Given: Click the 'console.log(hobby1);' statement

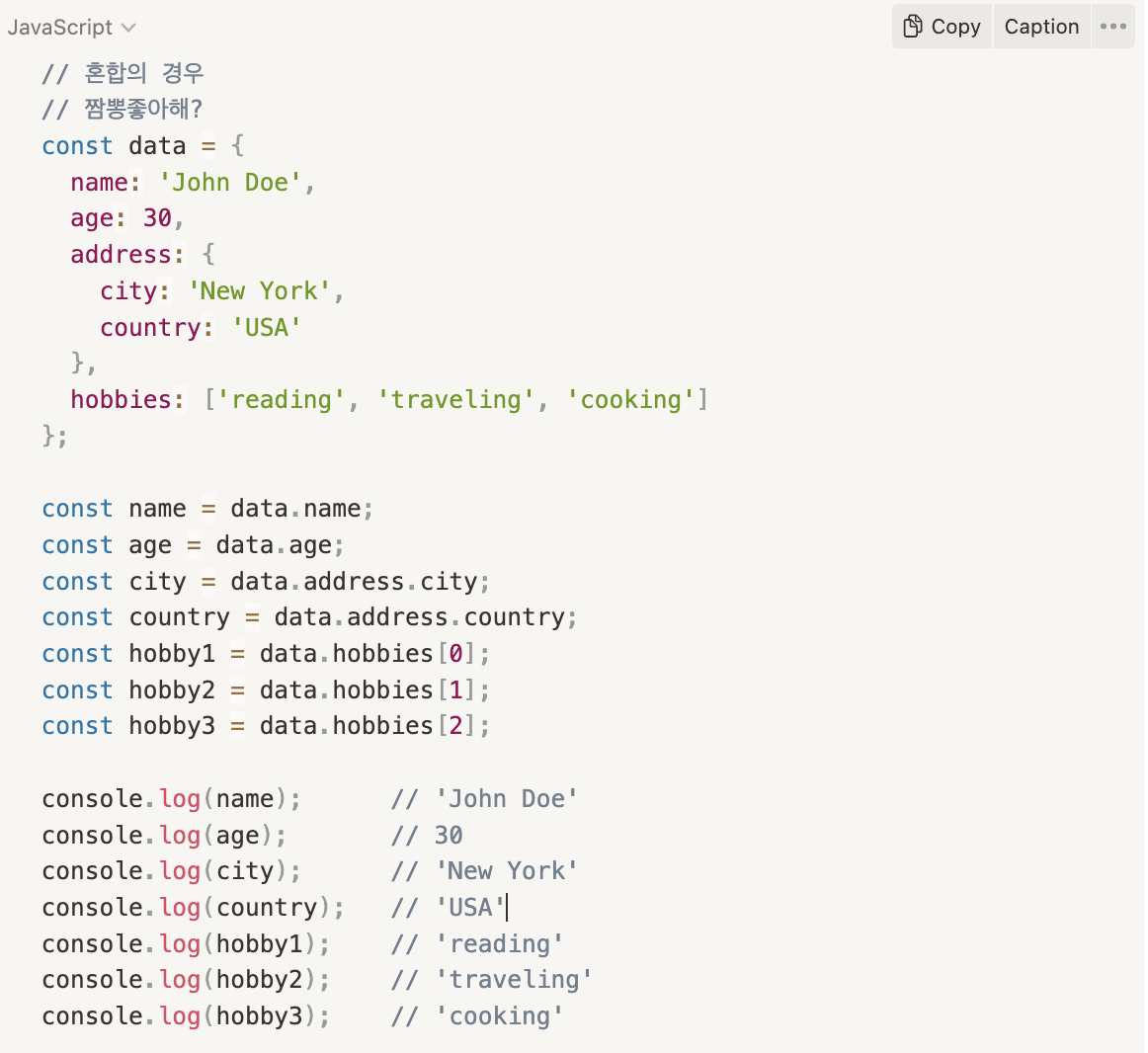Looking at the screenshot, I should (186, 944).
